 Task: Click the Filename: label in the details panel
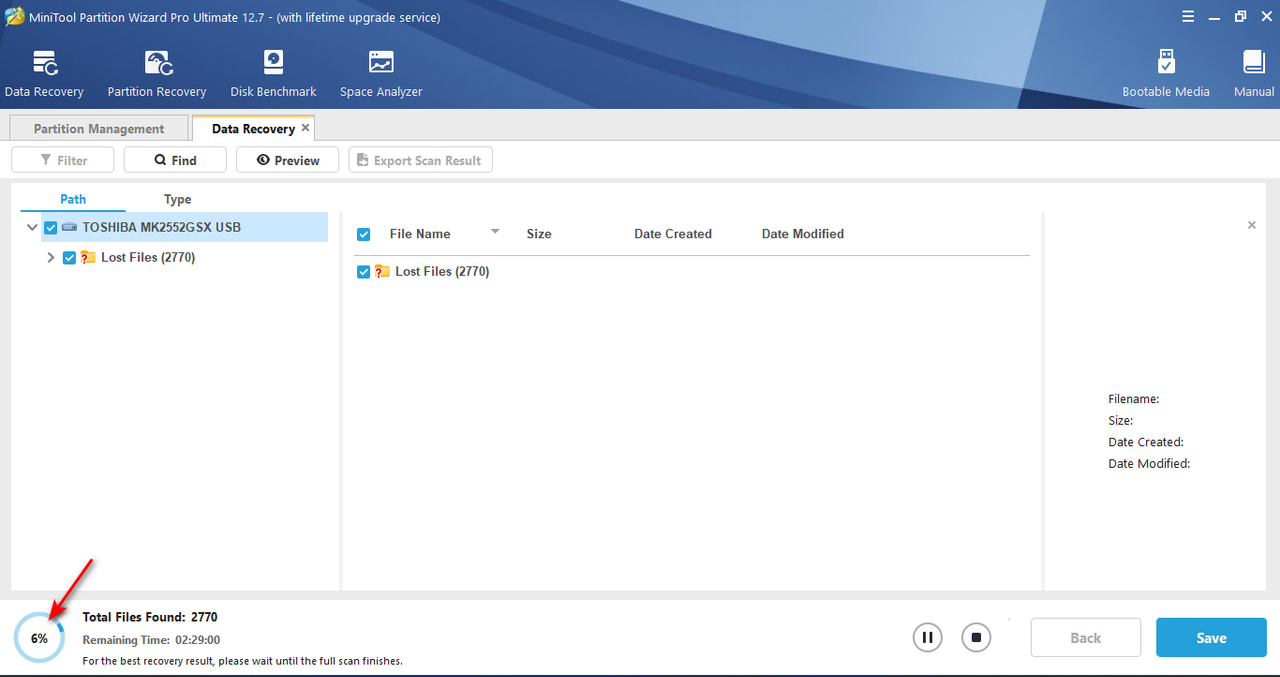click(1134, 399)
